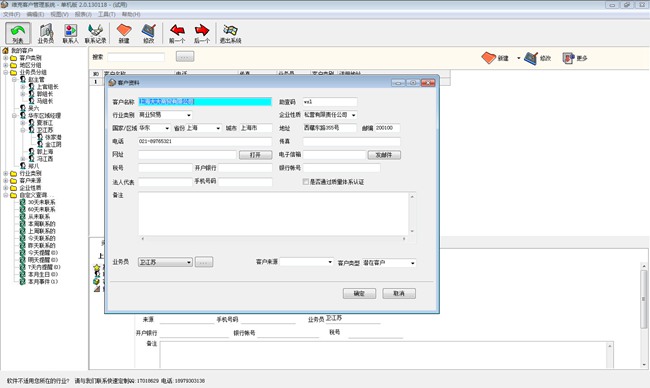Open the 业务员 dropdown showing 卫江苏
The height and width of the screenshot is (388, 650).
[x=189, y=262]
